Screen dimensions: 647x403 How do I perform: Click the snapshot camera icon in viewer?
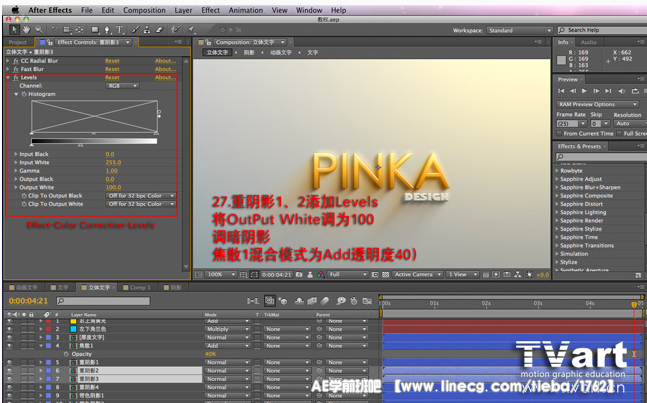click(299, 274)
